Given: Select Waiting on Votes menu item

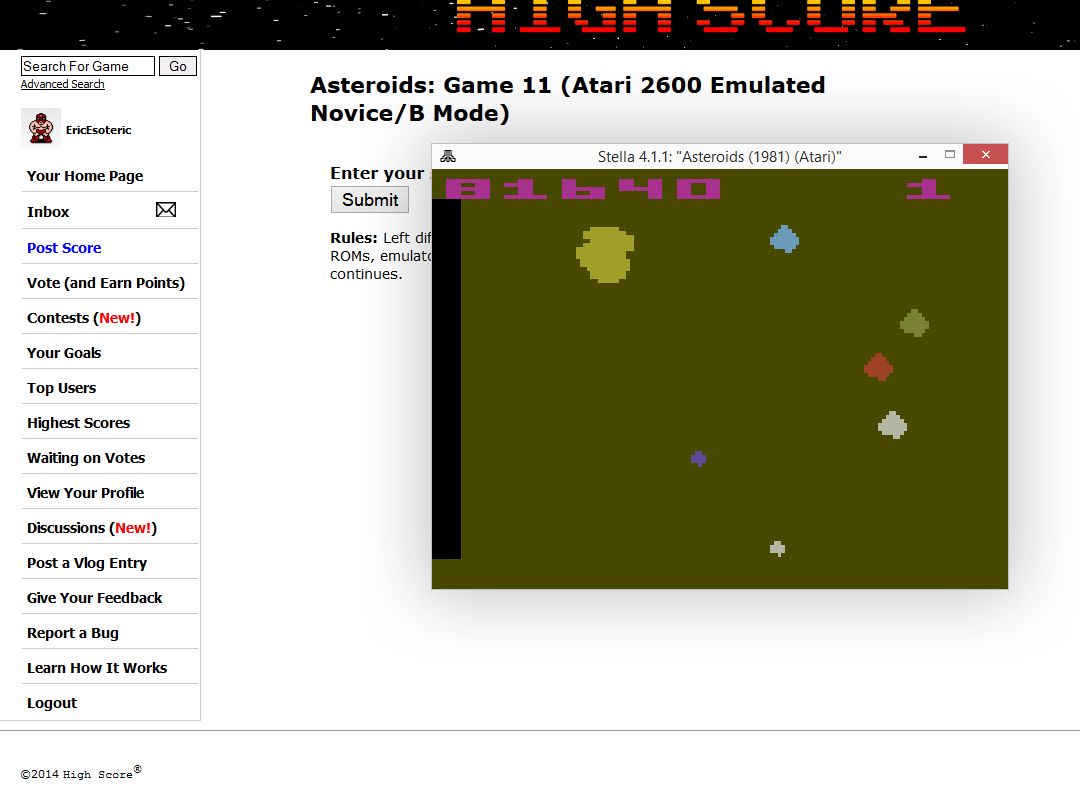Looking at the screenshot, I should [86, 458].
